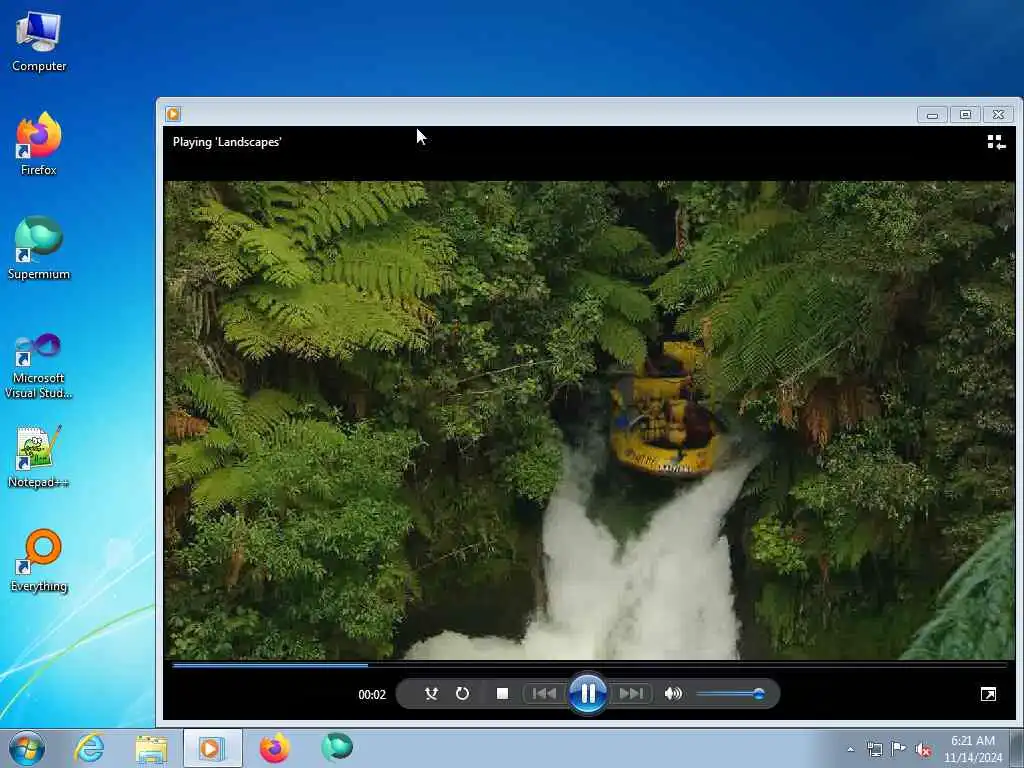The height and width of the screenshot is (768, 1024).
Task: Click the playing video frame
Action: (589, 420)
